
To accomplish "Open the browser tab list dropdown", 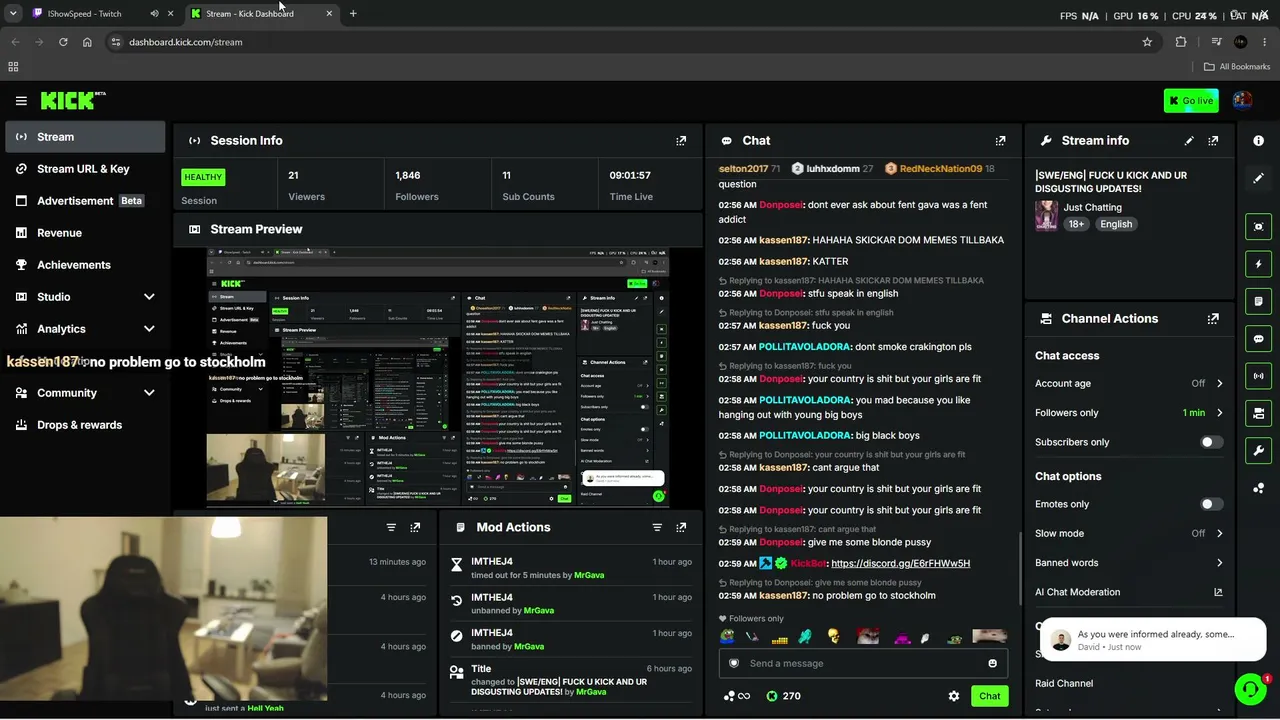I will tap(13, 14).
